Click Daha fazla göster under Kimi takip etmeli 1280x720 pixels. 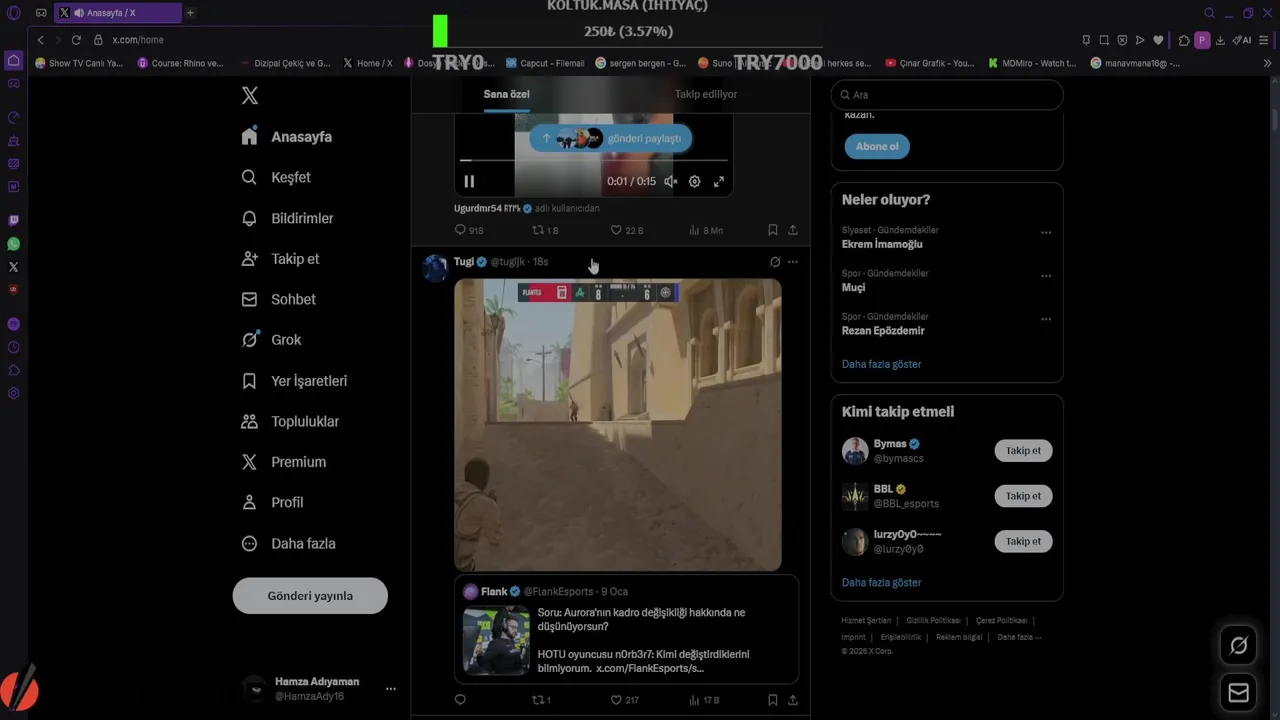click(881, 582)
